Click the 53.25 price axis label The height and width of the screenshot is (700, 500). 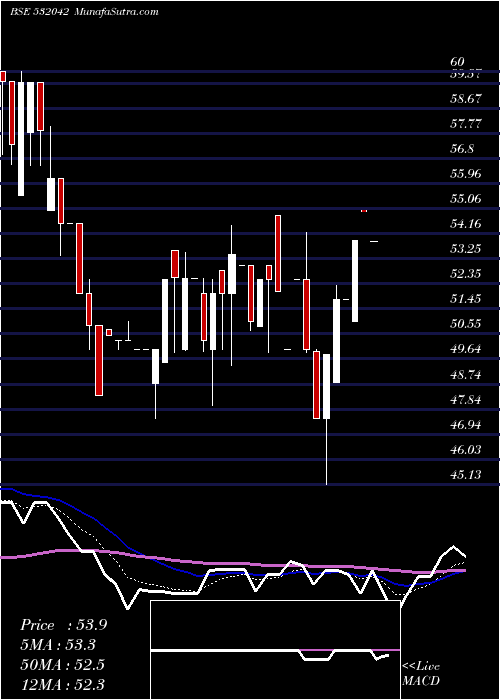[x=466, y=248]
